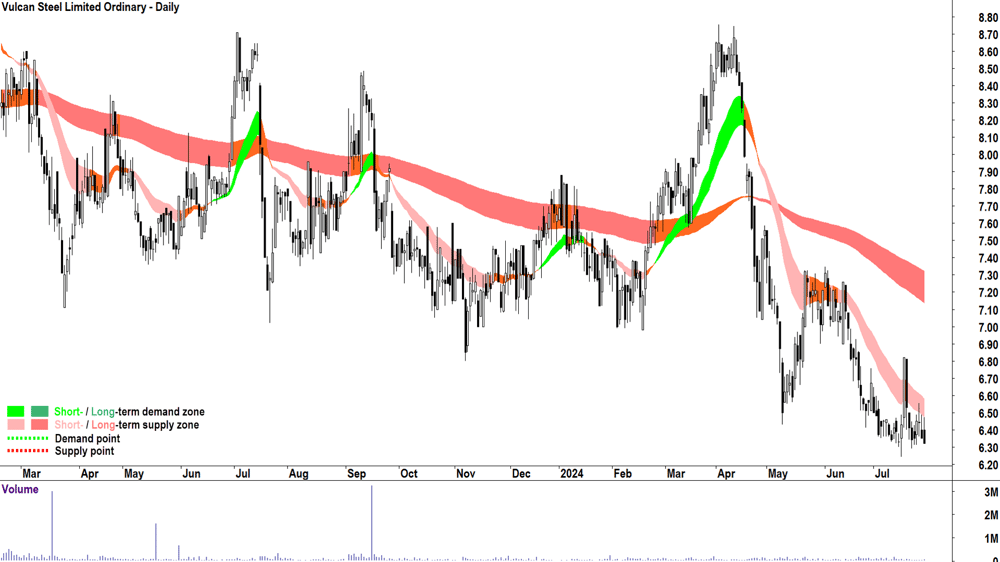This screenshot has height=562, width=1000.
Task: Click the tall volume spike in late March 2023
Action: (x=52, y=526)
